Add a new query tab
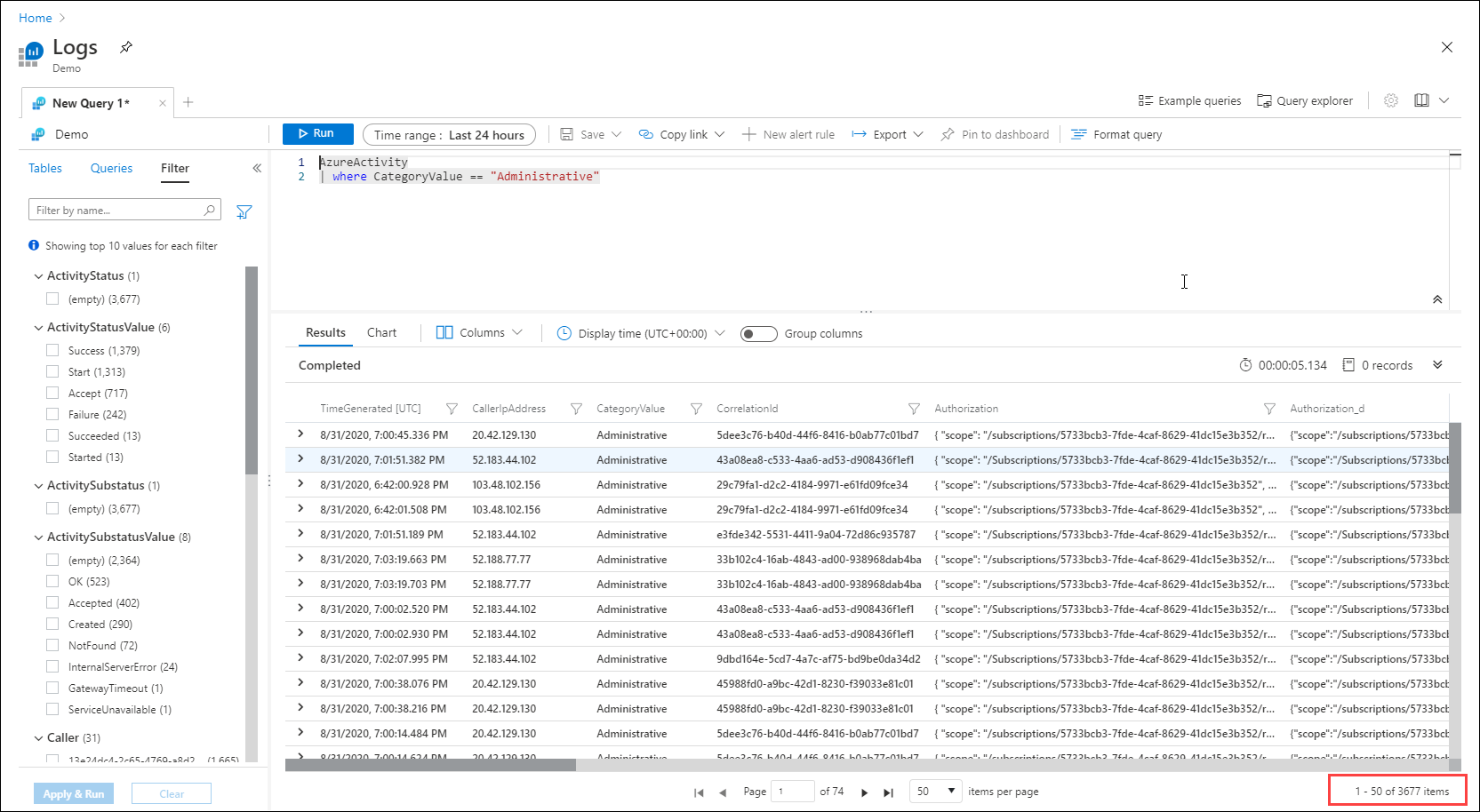This screenshot has height=812, width=1480. tap(188, 102)
